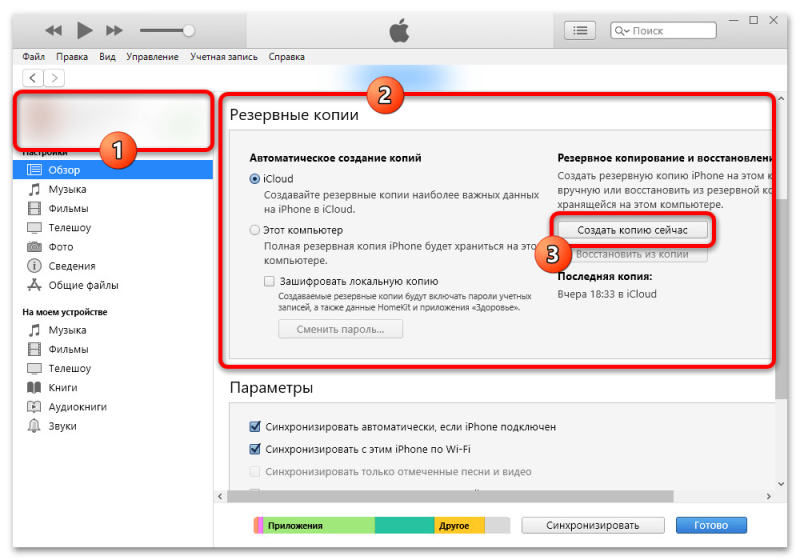Click the play button

pos(84,31)
